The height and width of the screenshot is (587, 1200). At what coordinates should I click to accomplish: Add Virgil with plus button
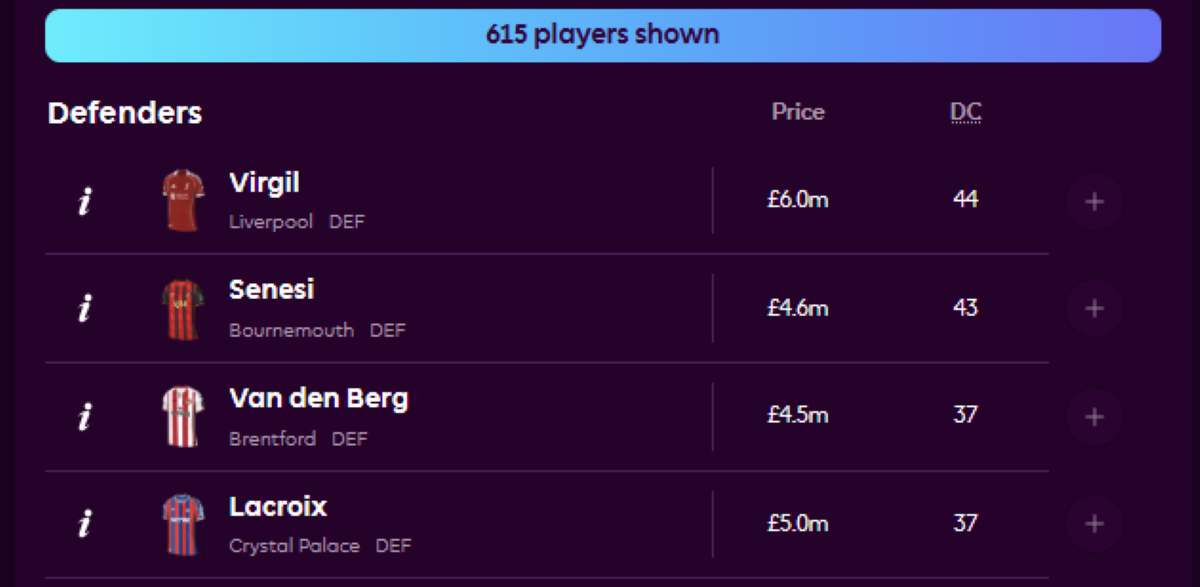tap(1094, 202)
